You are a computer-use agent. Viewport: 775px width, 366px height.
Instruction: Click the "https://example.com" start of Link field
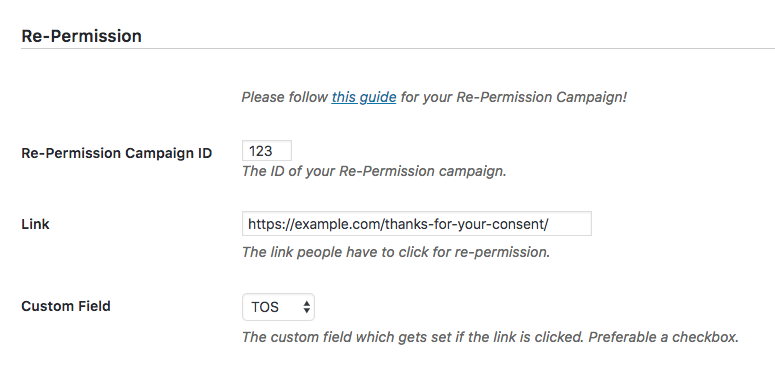[x=313, y=224]
